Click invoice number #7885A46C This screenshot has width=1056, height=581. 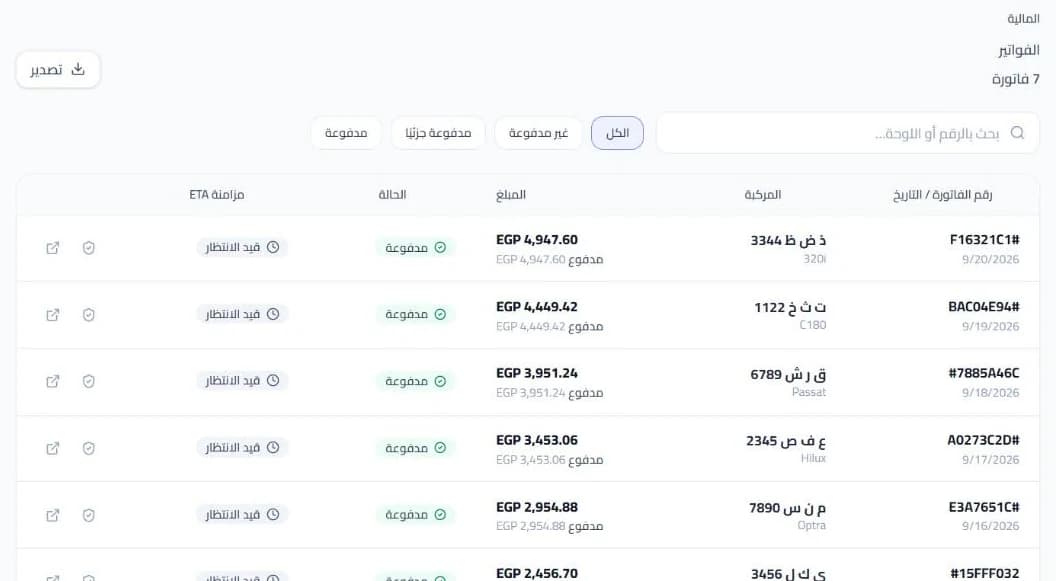click(x=984, y=373)
